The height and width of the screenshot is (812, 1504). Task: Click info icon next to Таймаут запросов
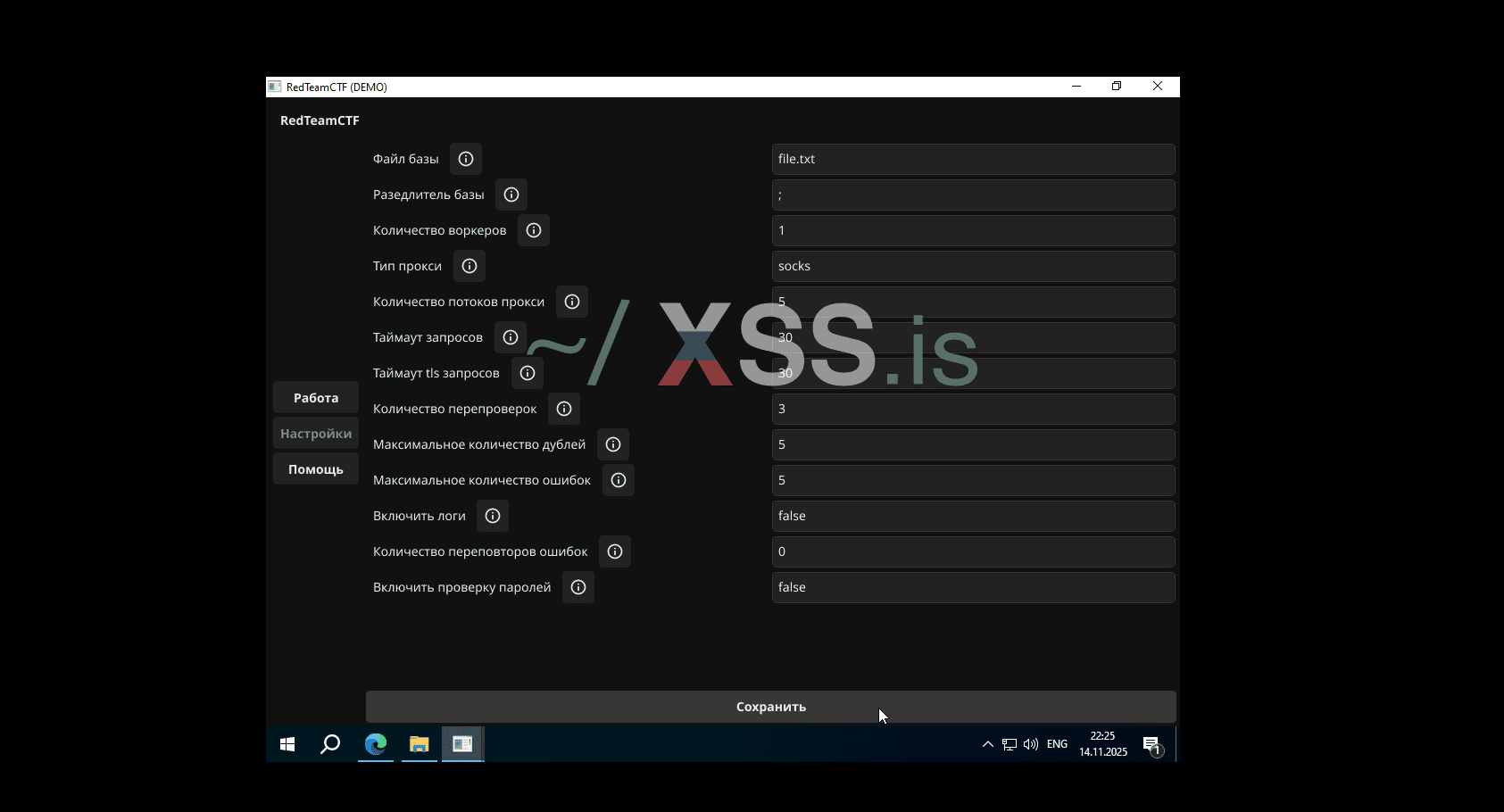point(511,337)
